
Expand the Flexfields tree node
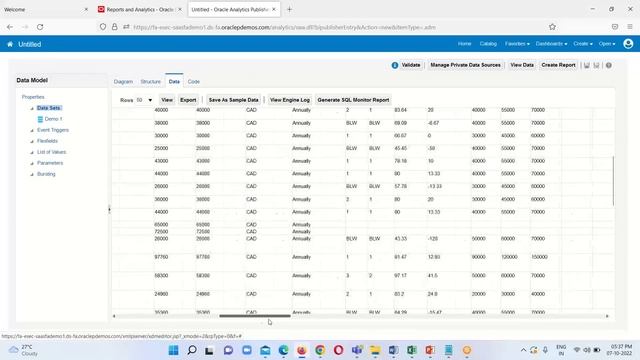32,142
